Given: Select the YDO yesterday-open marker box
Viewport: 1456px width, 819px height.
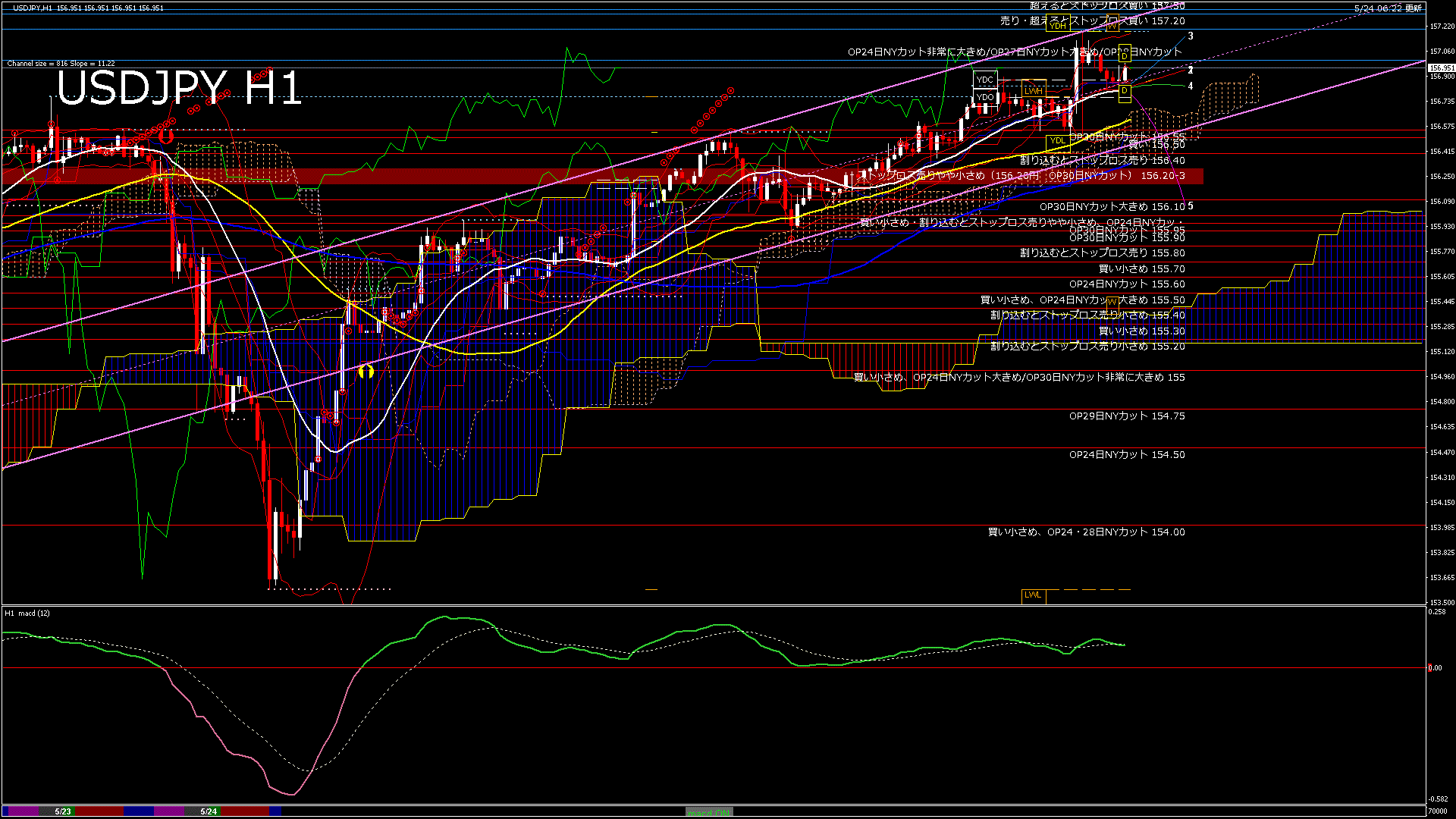Looking at the screenshot, I should click(x=984, y=97).
